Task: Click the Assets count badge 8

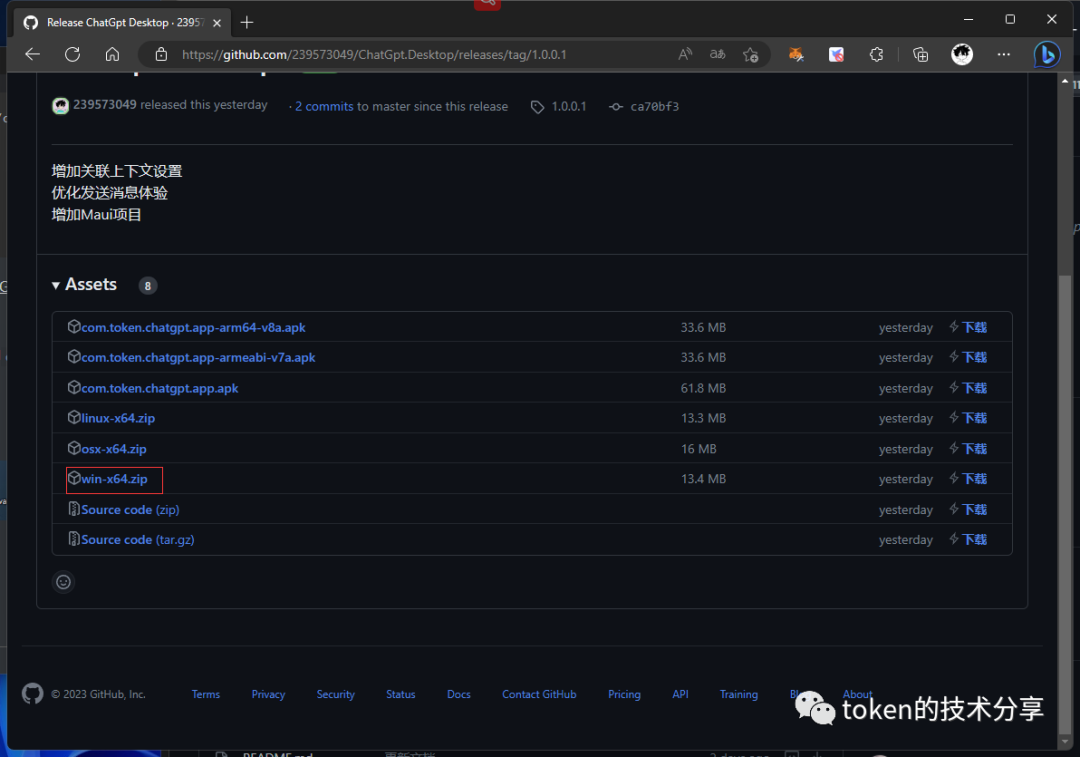Action: (147, 286)
